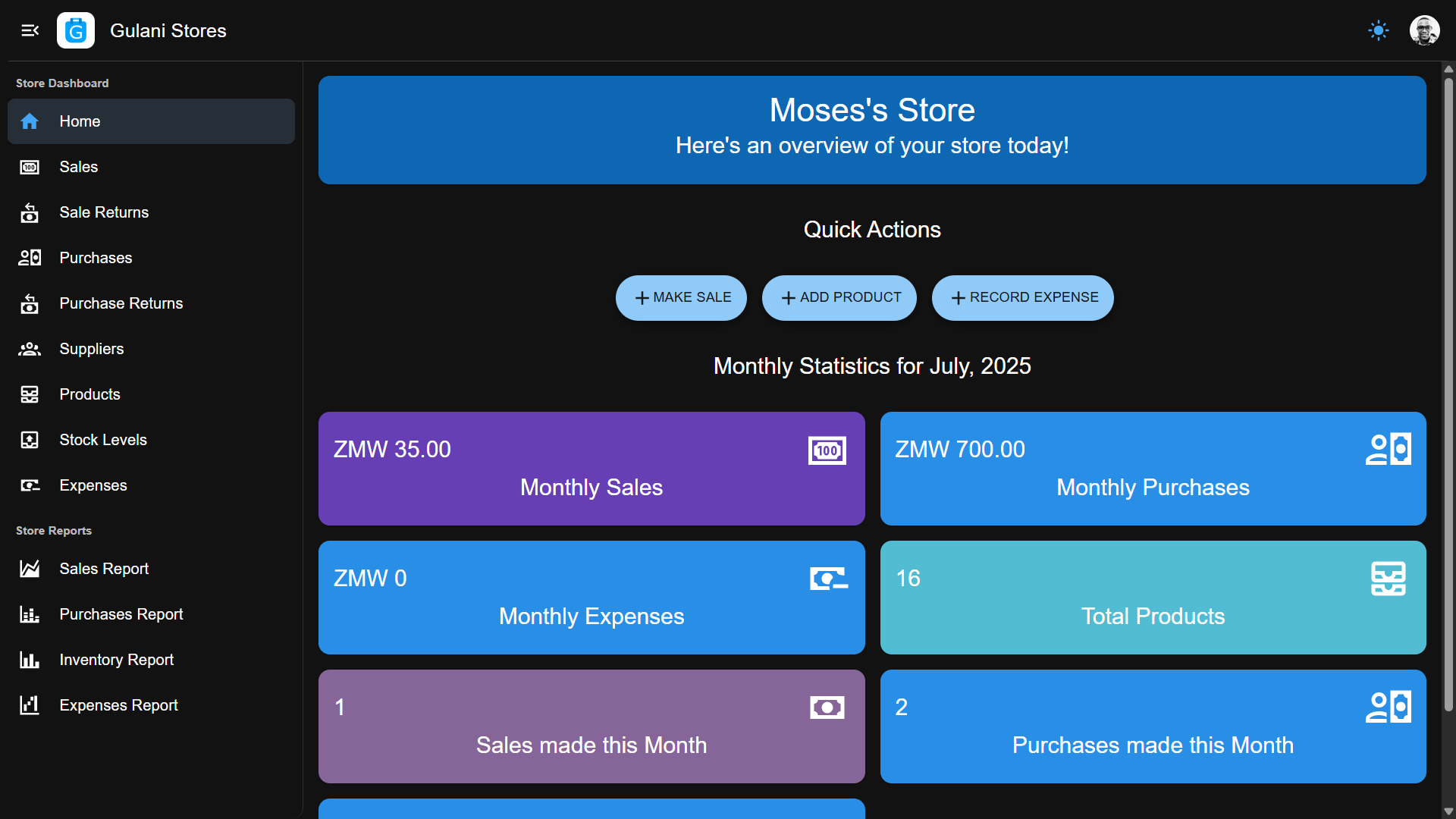Click the Gulani Stores logo
This screenshot has width=1456, height=819.
(x=75, y=30)
